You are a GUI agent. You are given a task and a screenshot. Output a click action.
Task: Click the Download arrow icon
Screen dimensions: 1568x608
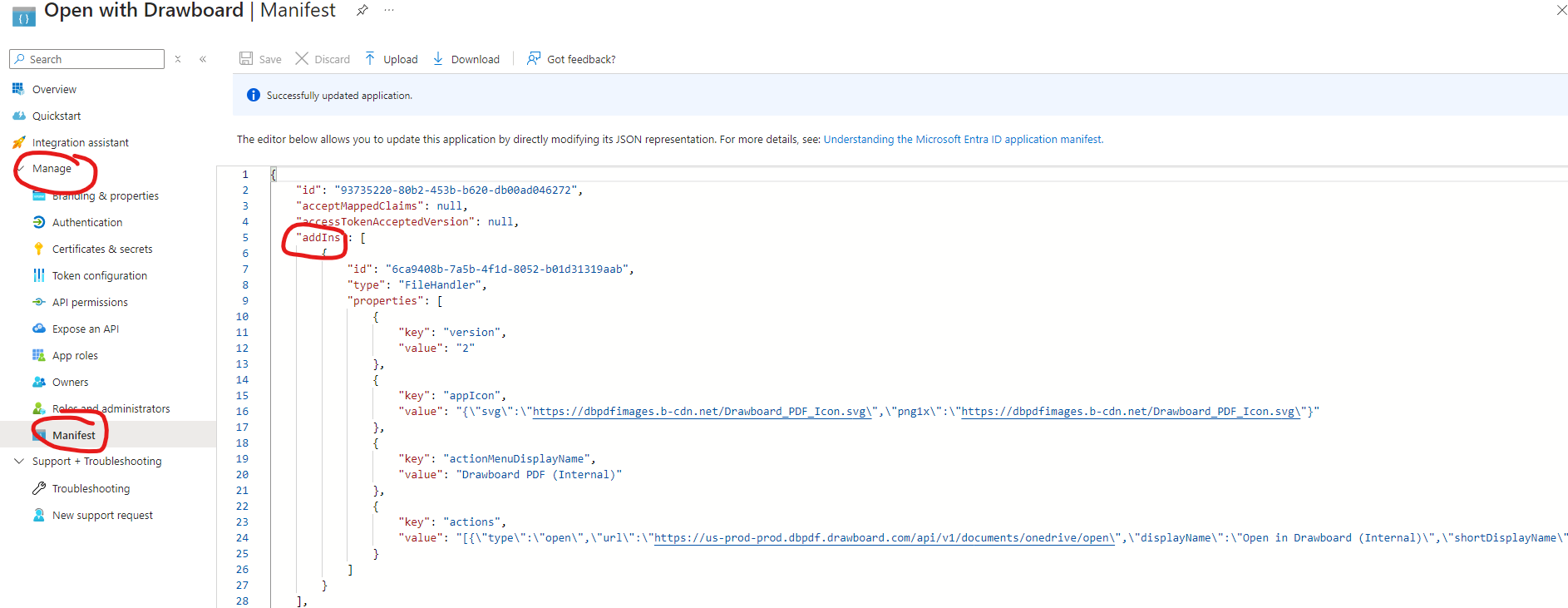[x=438, y=58]
